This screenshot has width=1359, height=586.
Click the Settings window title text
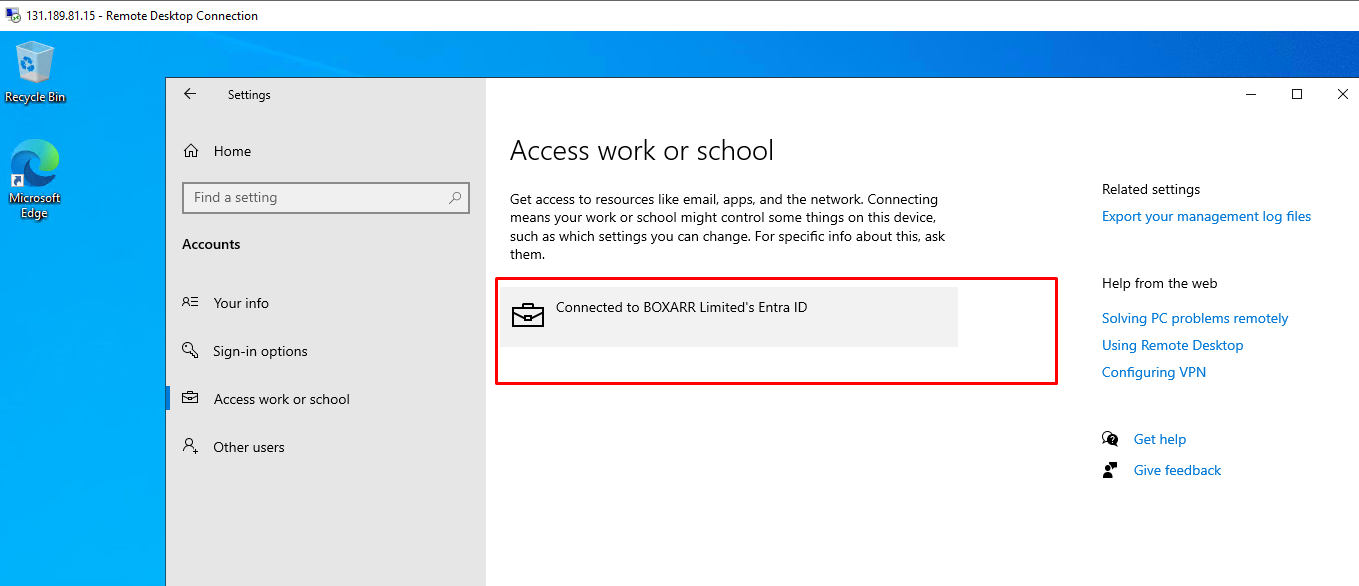[249, 95]
